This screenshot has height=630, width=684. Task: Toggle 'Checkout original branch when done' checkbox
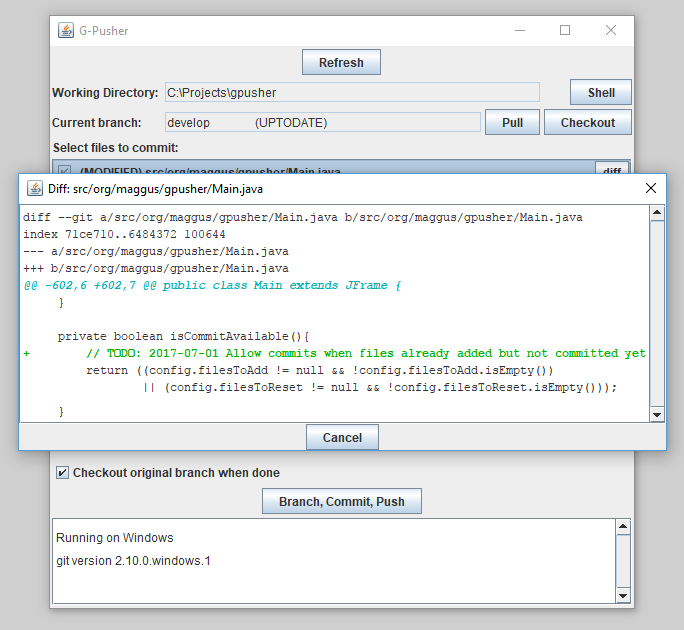click(x=63, y=473)
